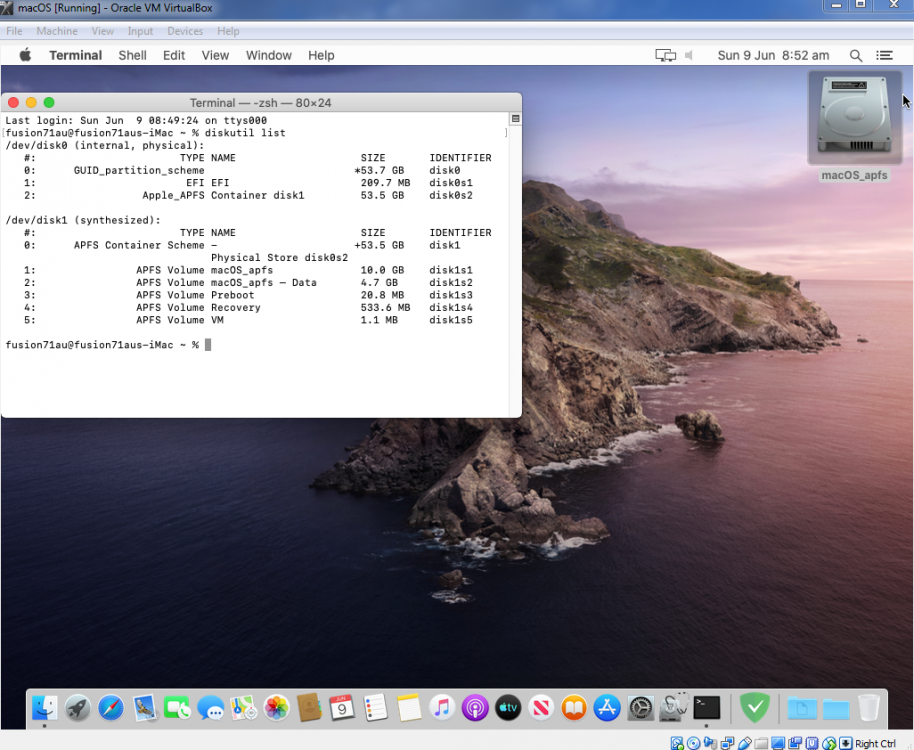Open the Shell menu

pos(132,55)
